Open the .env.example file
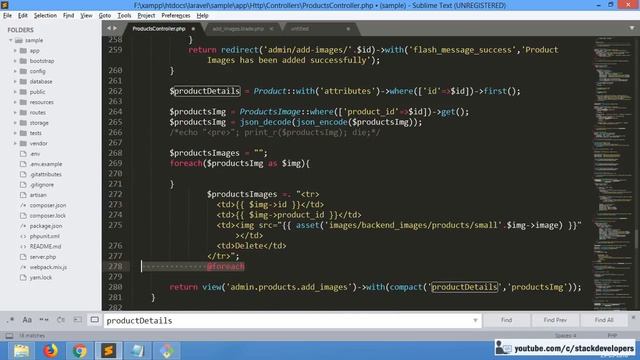Image resolution: width=640 pixels, height=360 pixels. coord(46,164)
